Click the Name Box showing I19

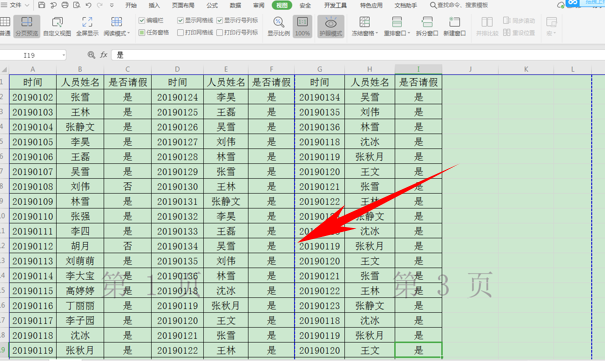(29, 55)
